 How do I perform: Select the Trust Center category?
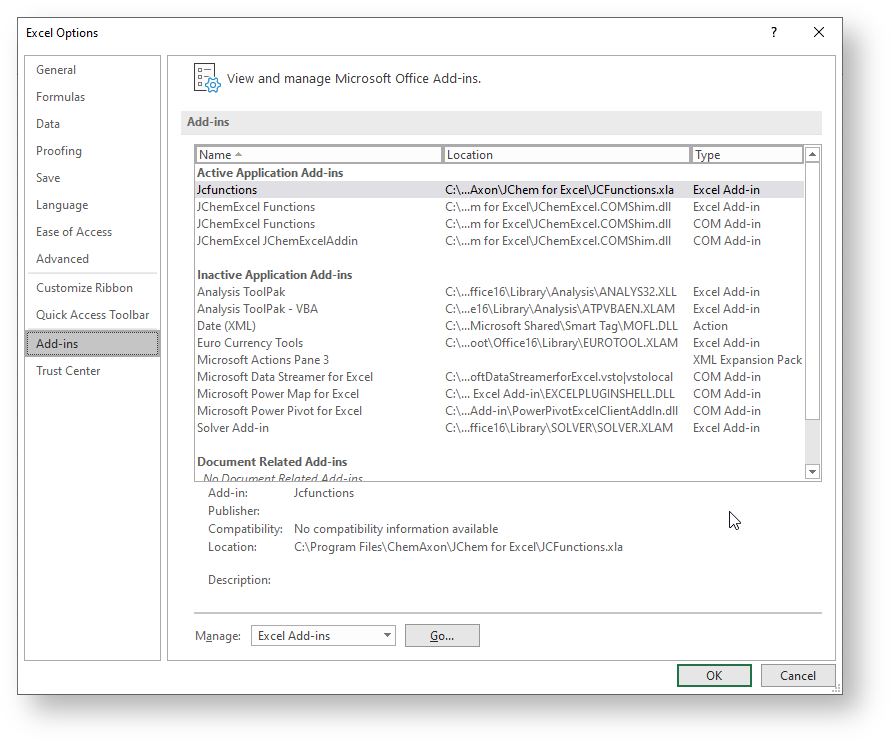tap(68, 371)
